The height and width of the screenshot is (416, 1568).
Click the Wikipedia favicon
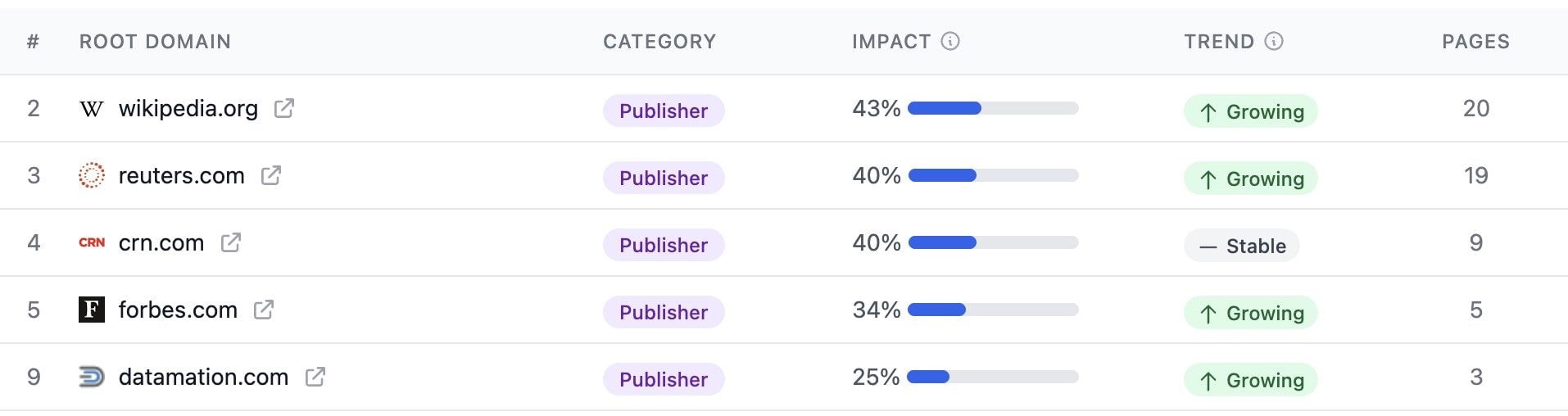click(91, 109)
